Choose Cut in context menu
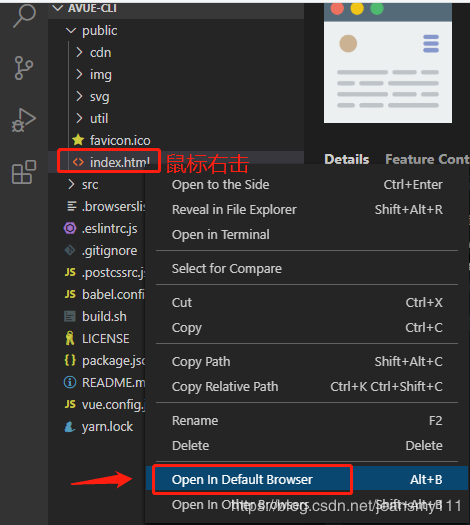The height and width of the screenshot is (525, 470). click(307, 303)
